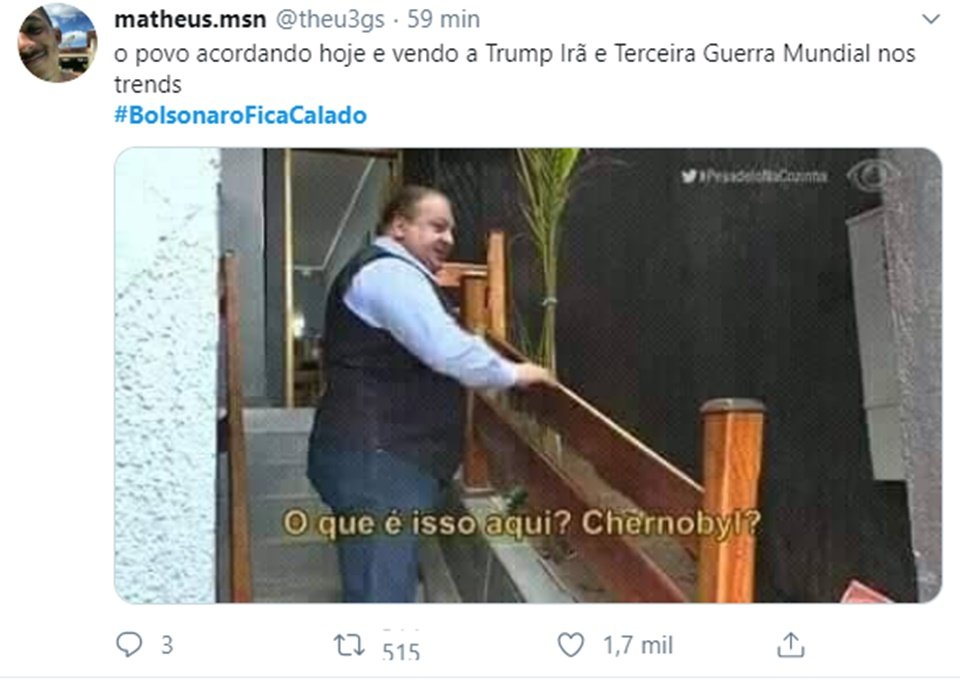Open matheus.msn profile avatar

coord(58,43)
